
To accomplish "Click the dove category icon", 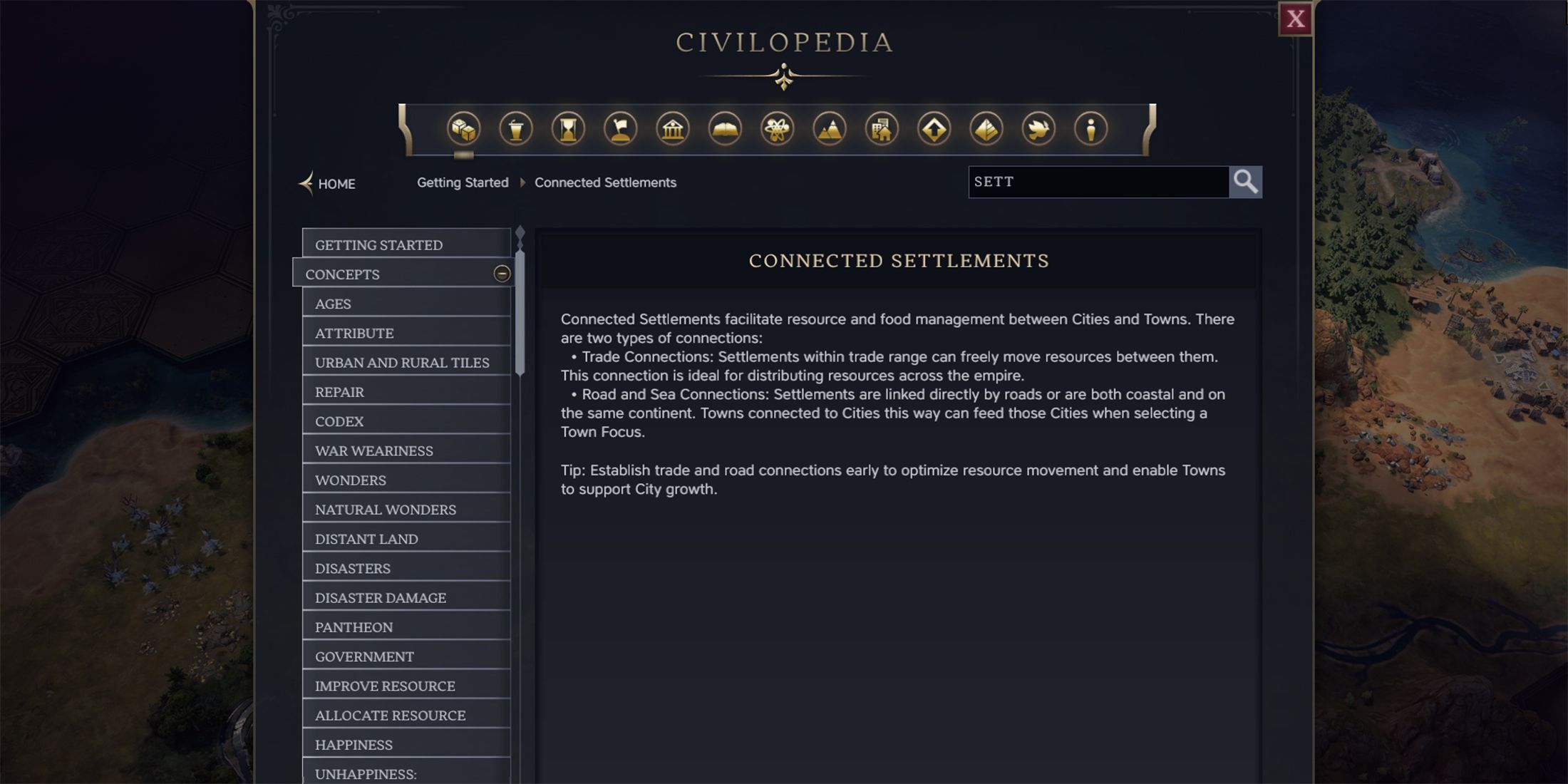I will pos(1038,129).
